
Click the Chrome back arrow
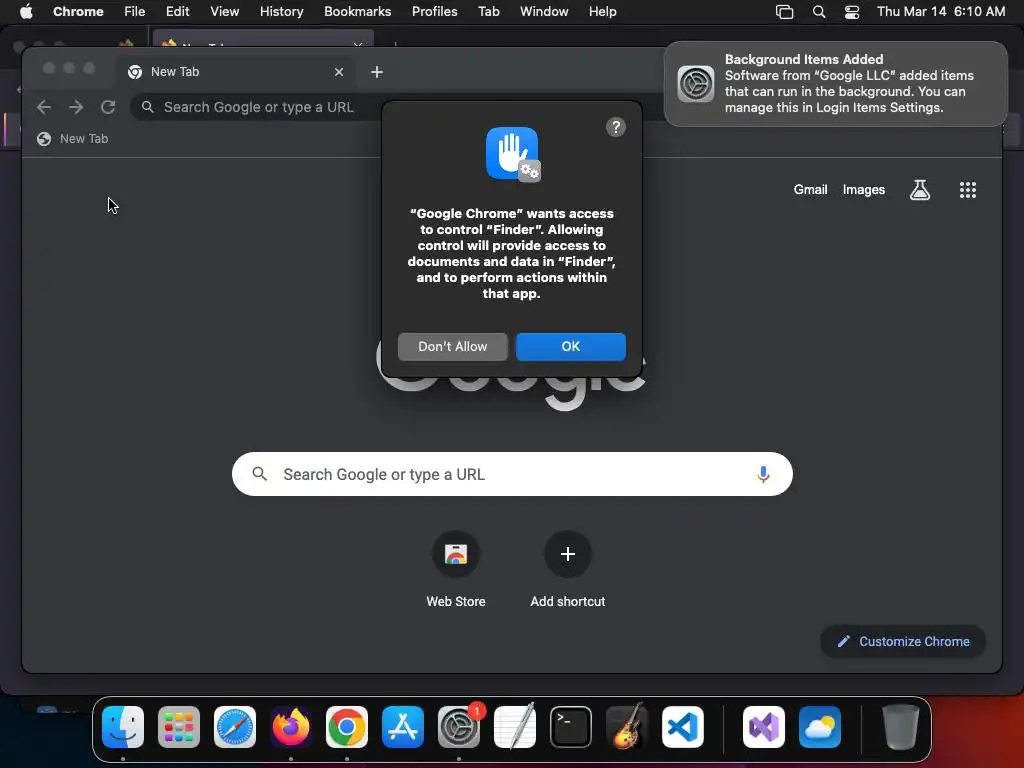pos(44,107)
